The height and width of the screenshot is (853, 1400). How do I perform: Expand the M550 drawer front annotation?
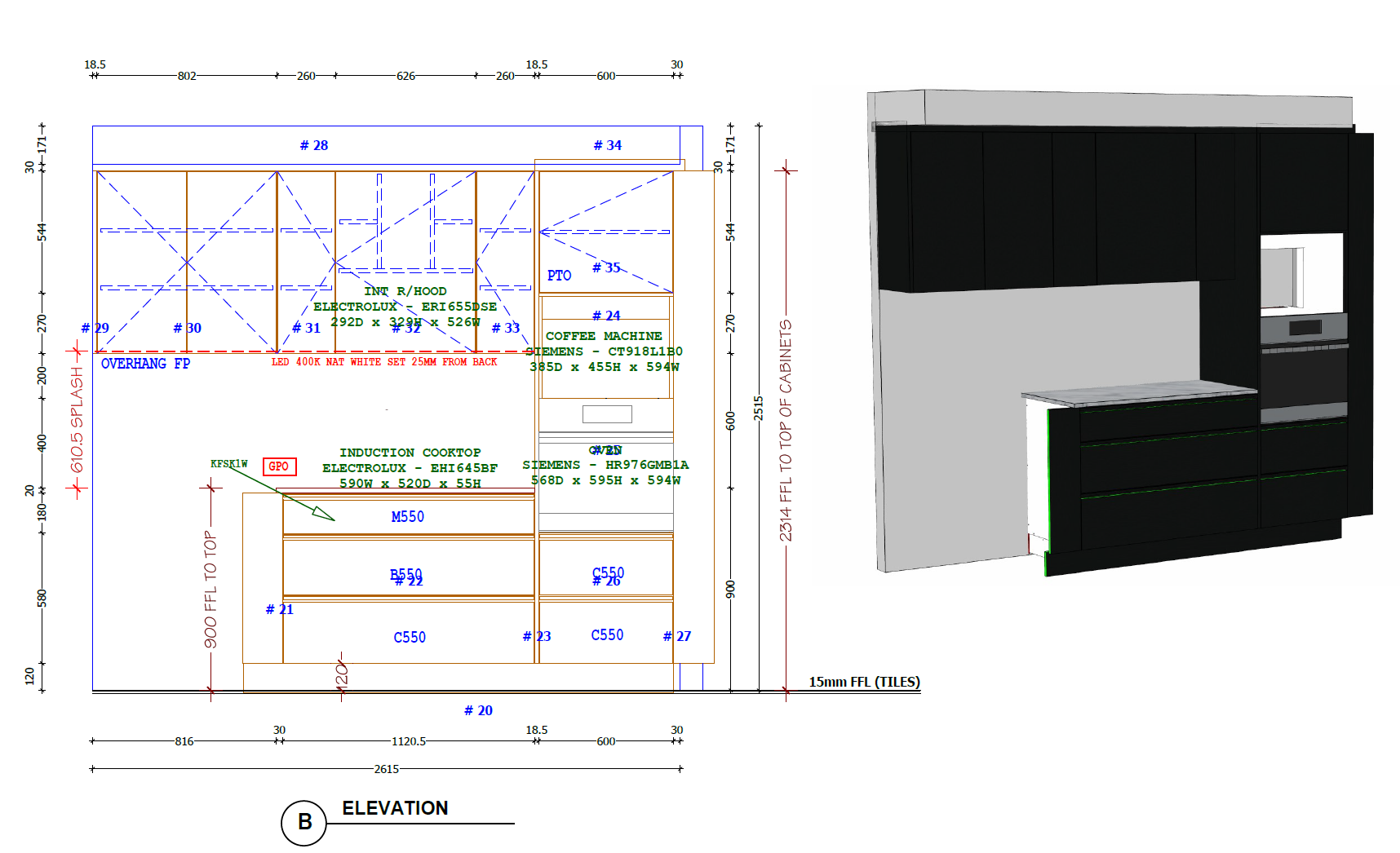pos(407,516)
